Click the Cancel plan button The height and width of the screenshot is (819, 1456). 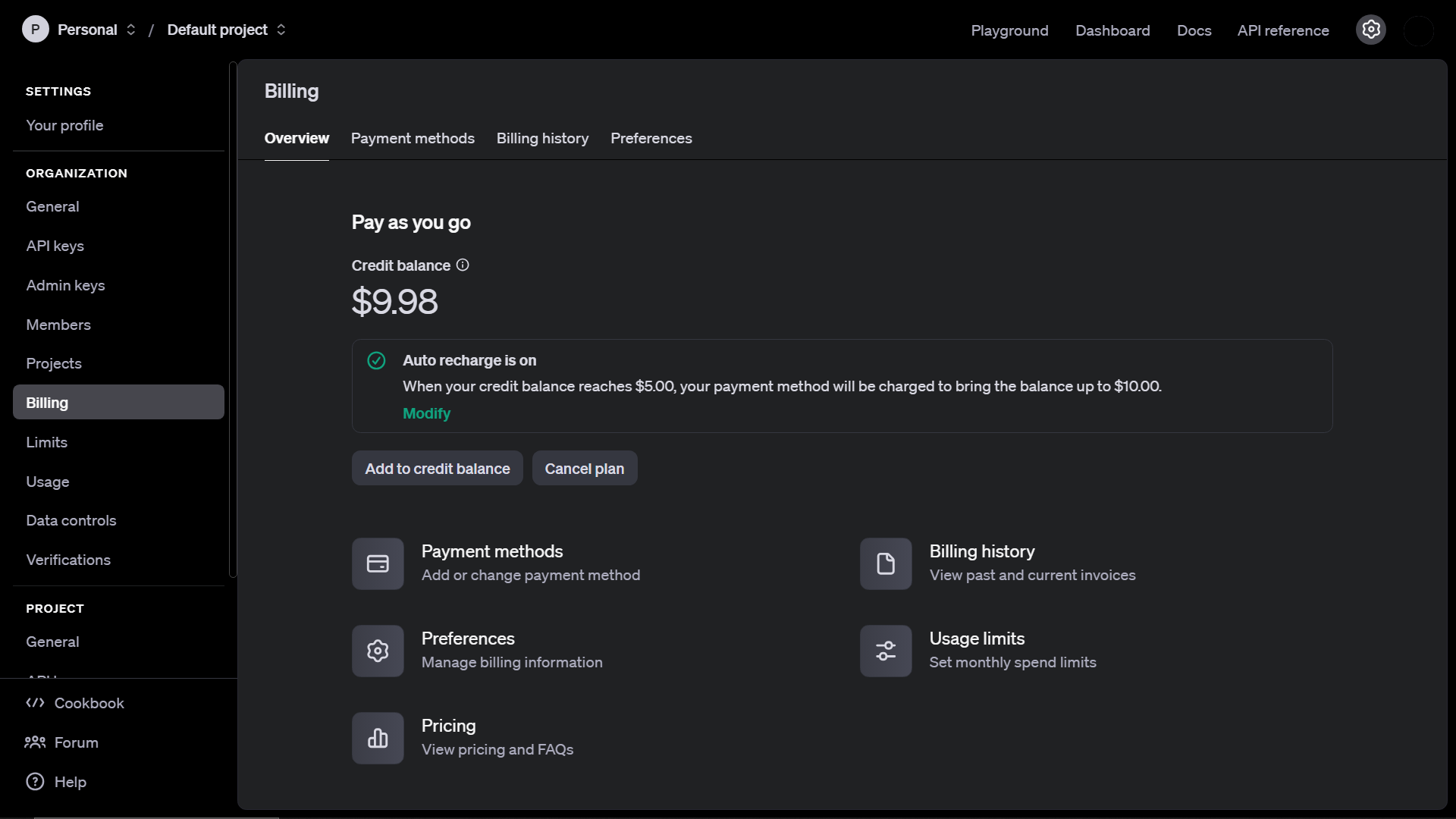584,469
